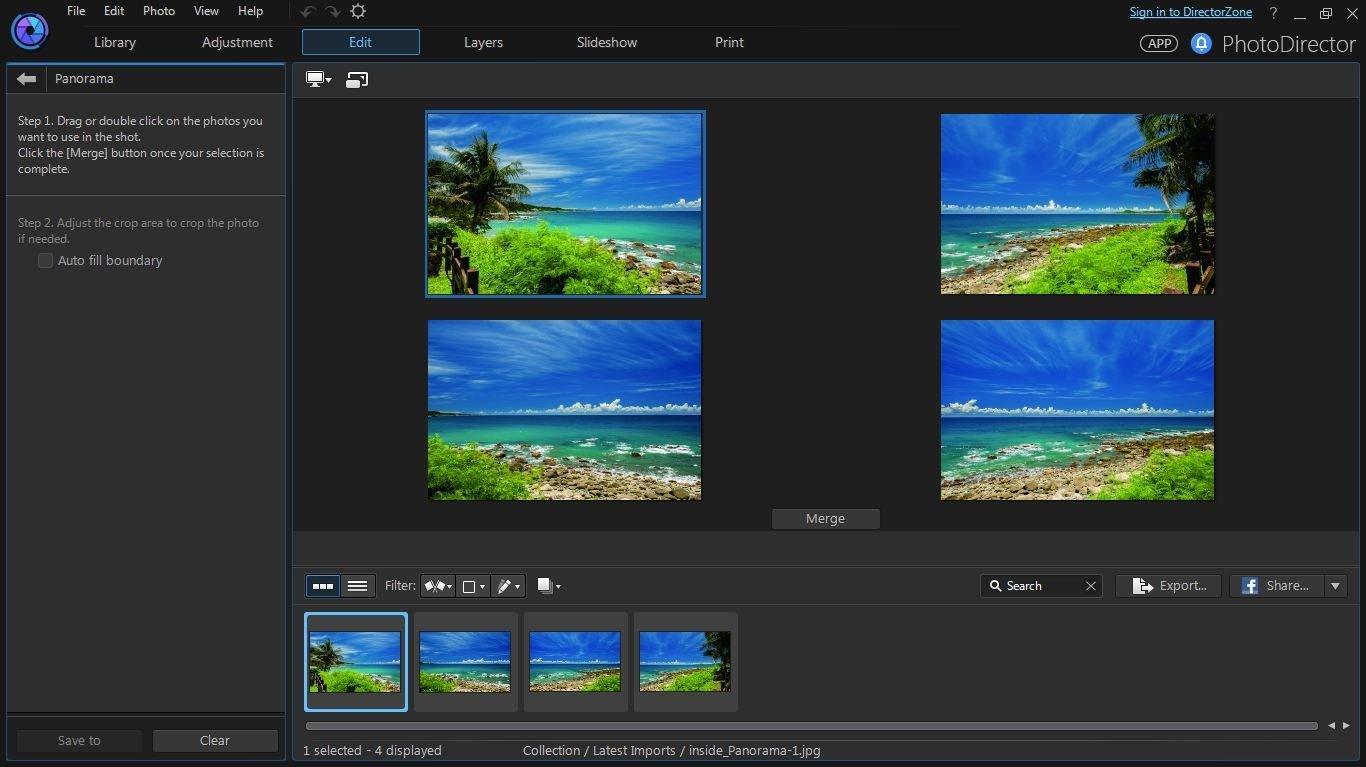Click the Merge button
This screenshot has width=1366, height=767.
pyautogui.click(x=825, y=518)
